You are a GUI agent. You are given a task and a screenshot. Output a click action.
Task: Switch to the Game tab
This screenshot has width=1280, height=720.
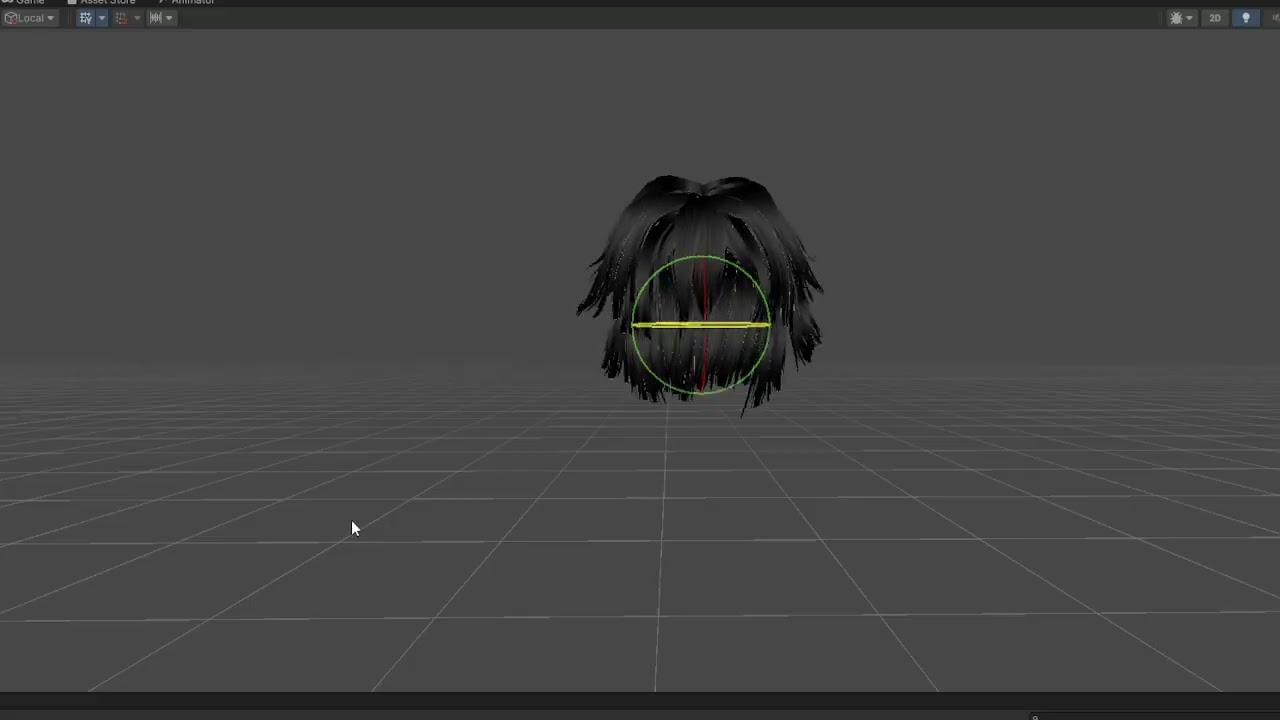click(24, 2)
